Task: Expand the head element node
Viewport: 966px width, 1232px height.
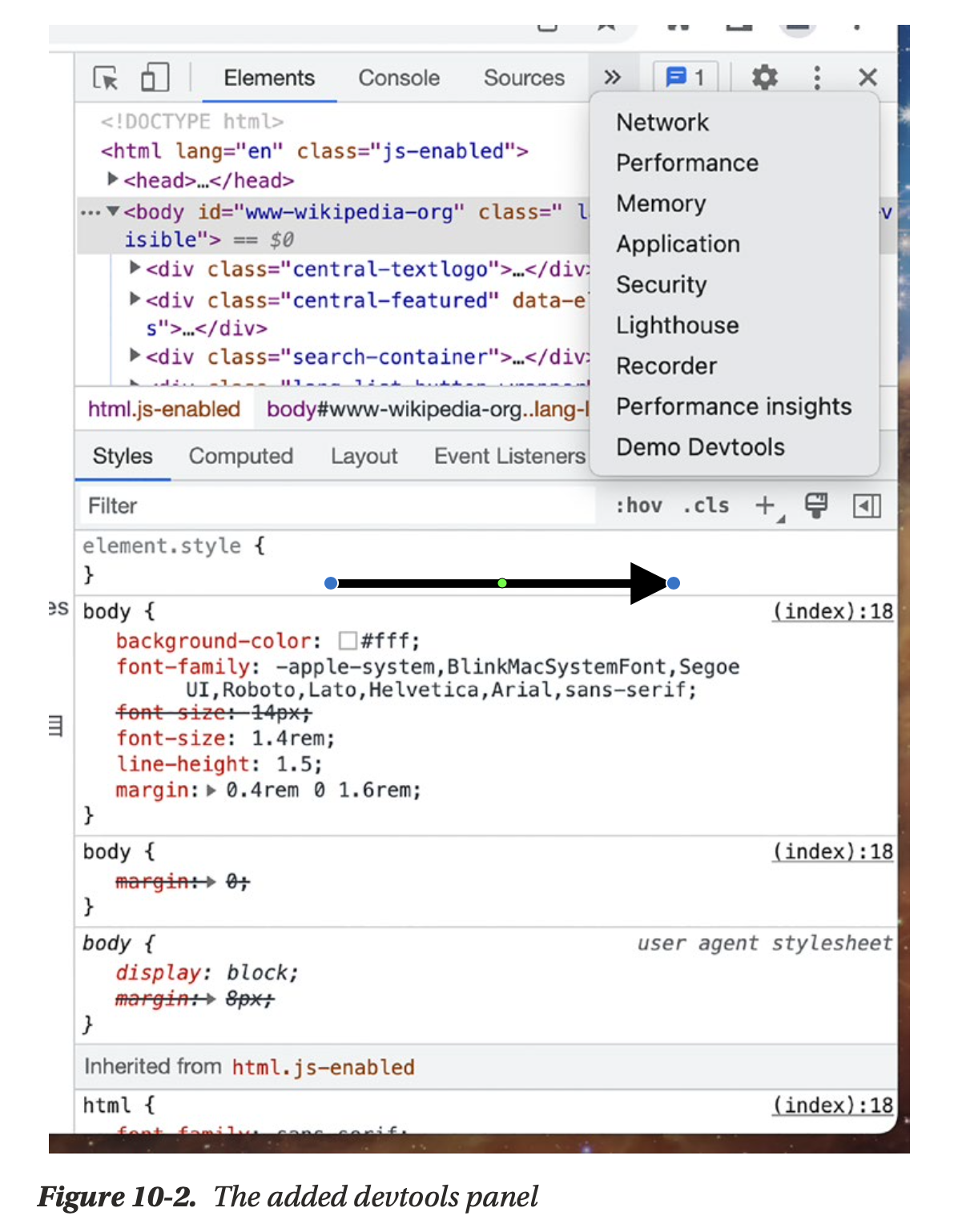Action: [113, 179]
